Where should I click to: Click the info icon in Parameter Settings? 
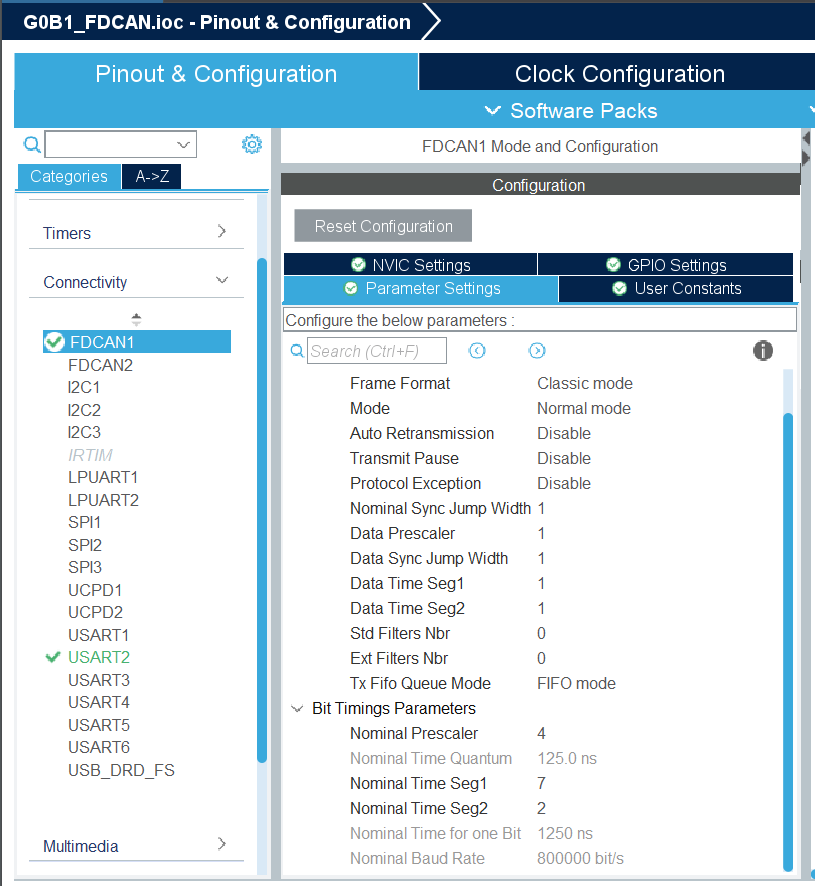click(x=763, y=351)
